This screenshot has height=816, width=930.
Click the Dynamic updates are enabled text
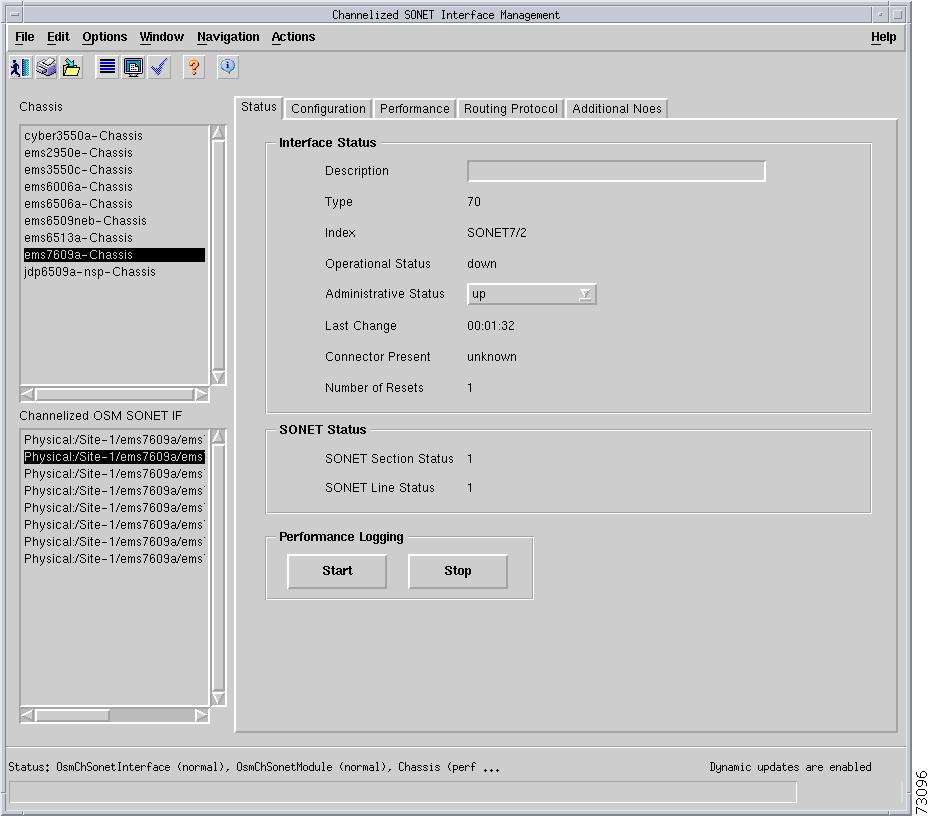click(790, 767)
